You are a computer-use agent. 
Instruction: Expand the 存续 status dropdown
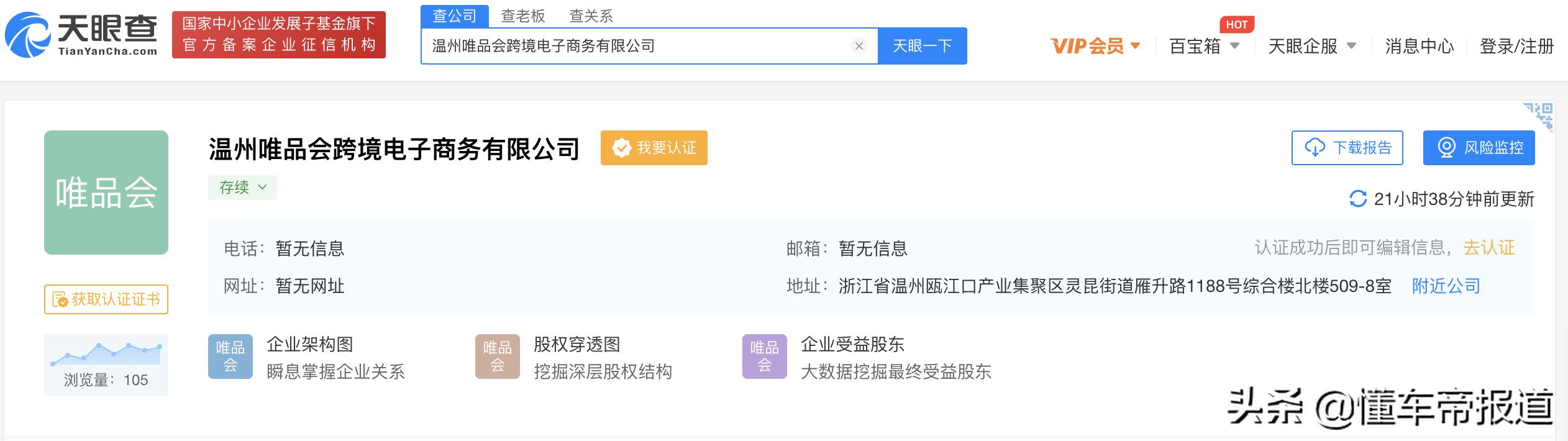coord(242,188)
